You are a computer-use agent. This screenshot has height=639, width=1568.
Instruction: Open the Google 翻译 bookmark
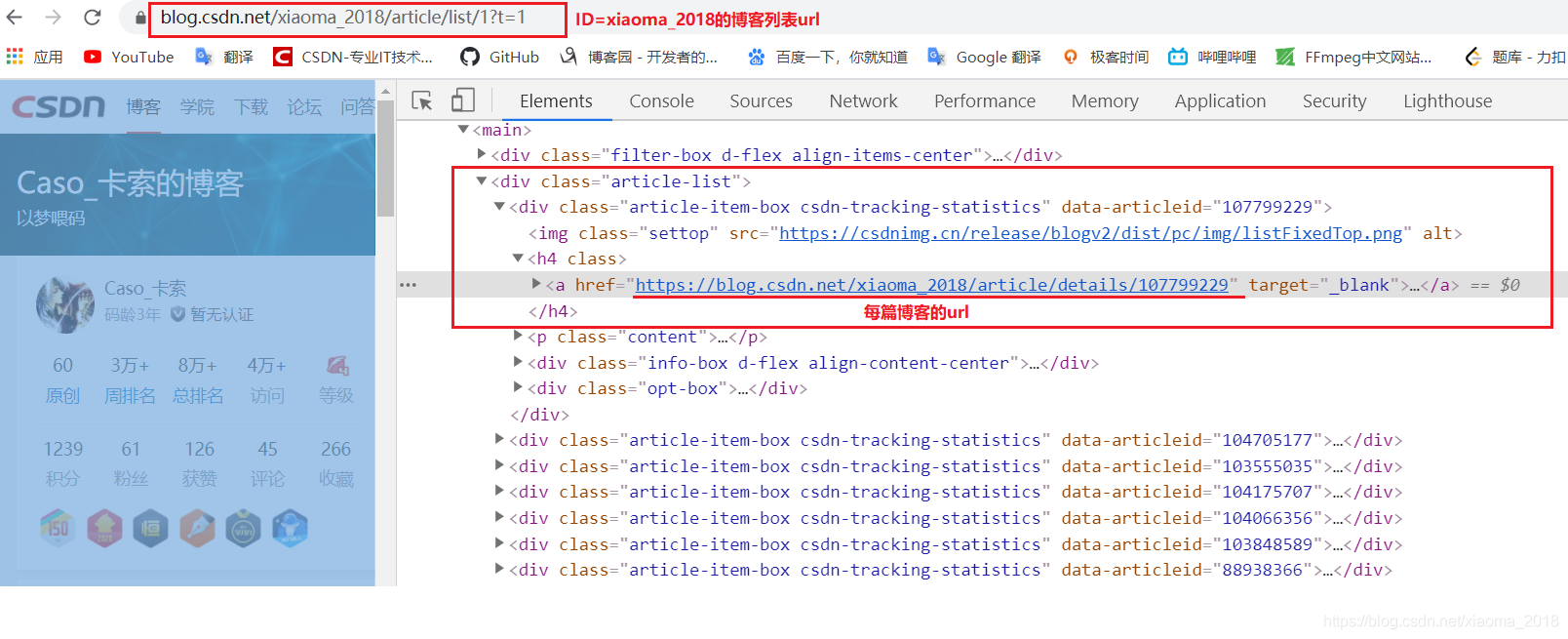[x=984, y=57]
